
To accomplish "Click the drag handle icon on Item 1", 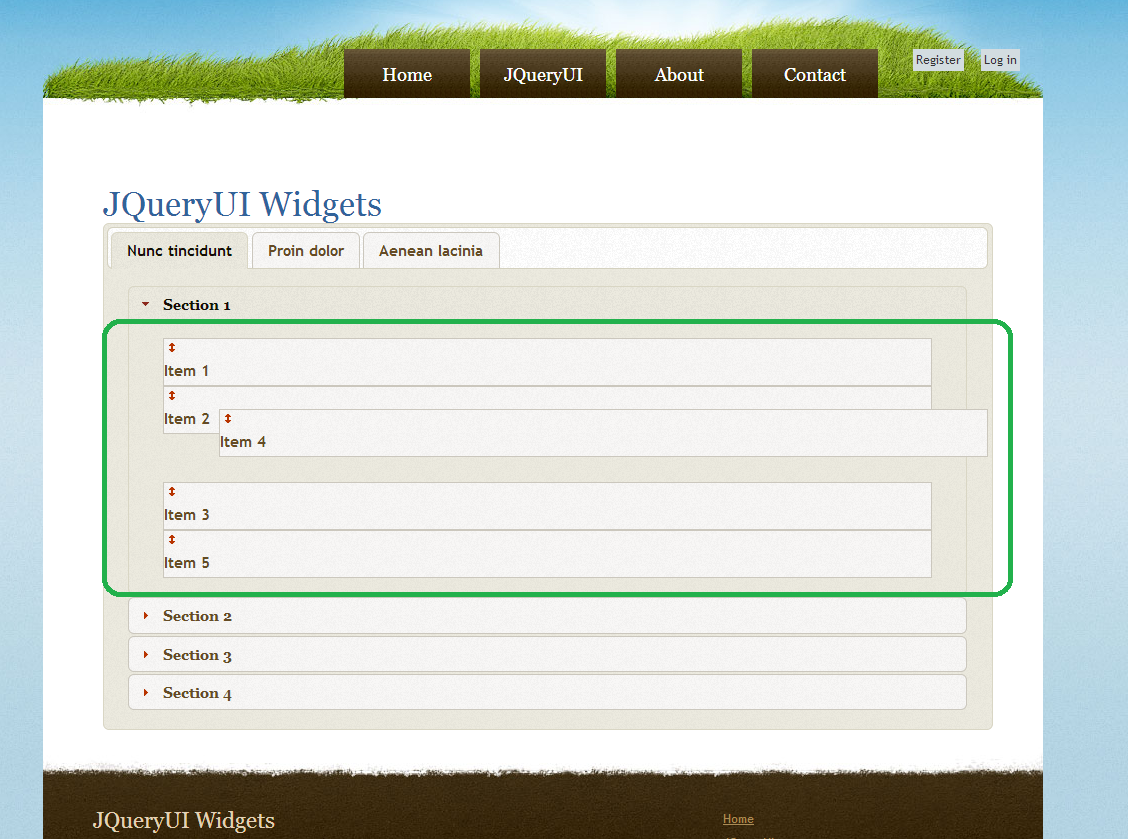I will tap(172, 348).
